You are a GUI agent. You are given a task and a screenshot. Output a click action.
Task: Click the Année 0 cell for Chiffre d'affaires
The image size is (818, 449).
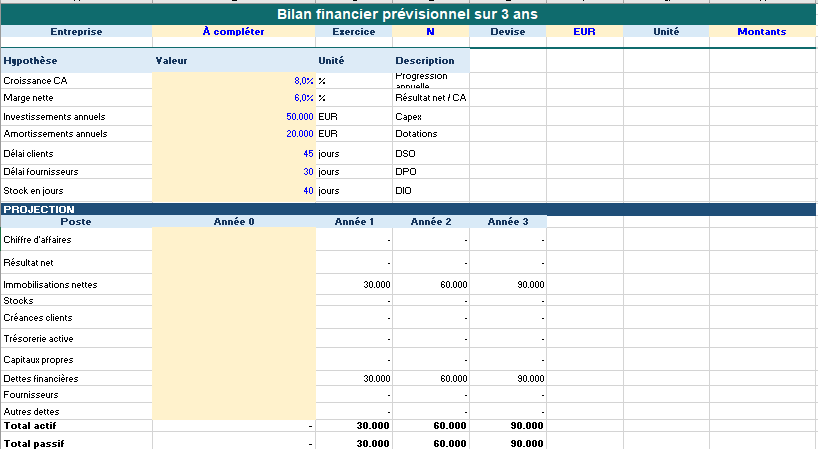pyautogui.click(x=234, y=239)
